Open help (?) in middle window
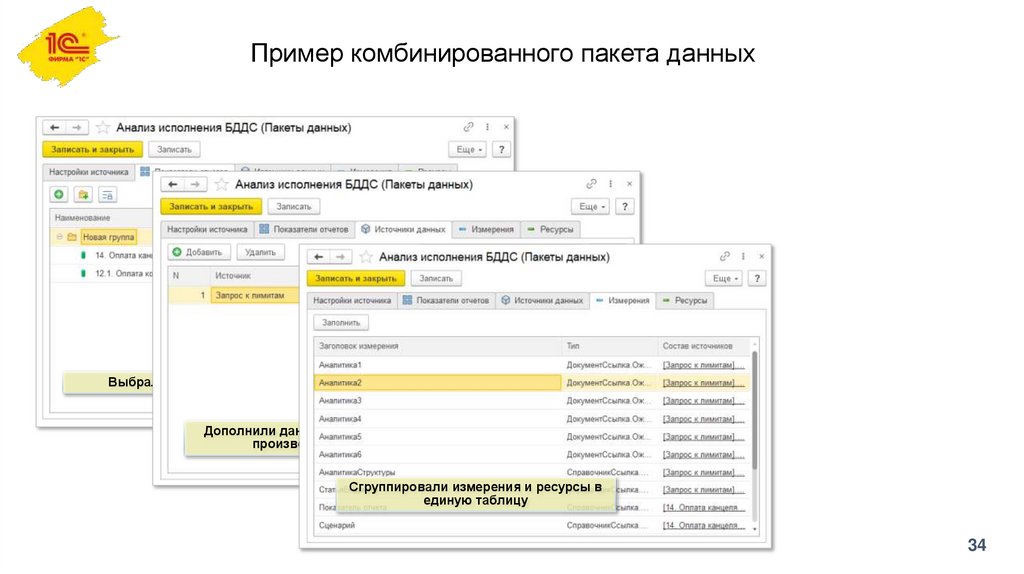 [625, 206]
